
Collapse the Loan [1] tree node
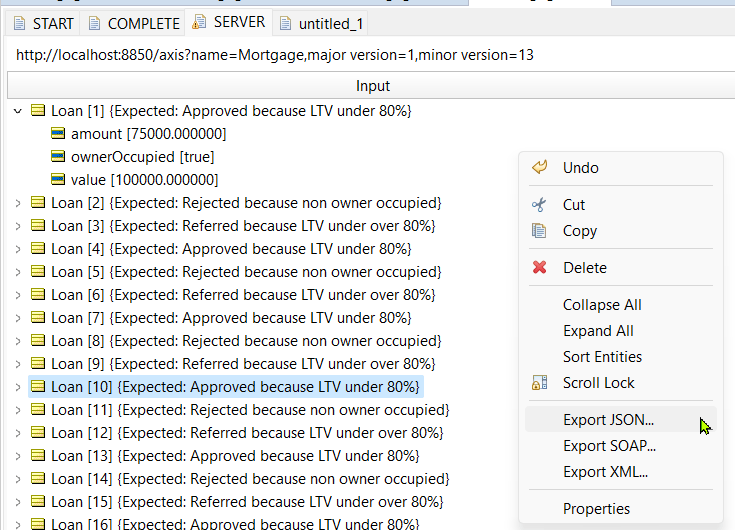17,111
